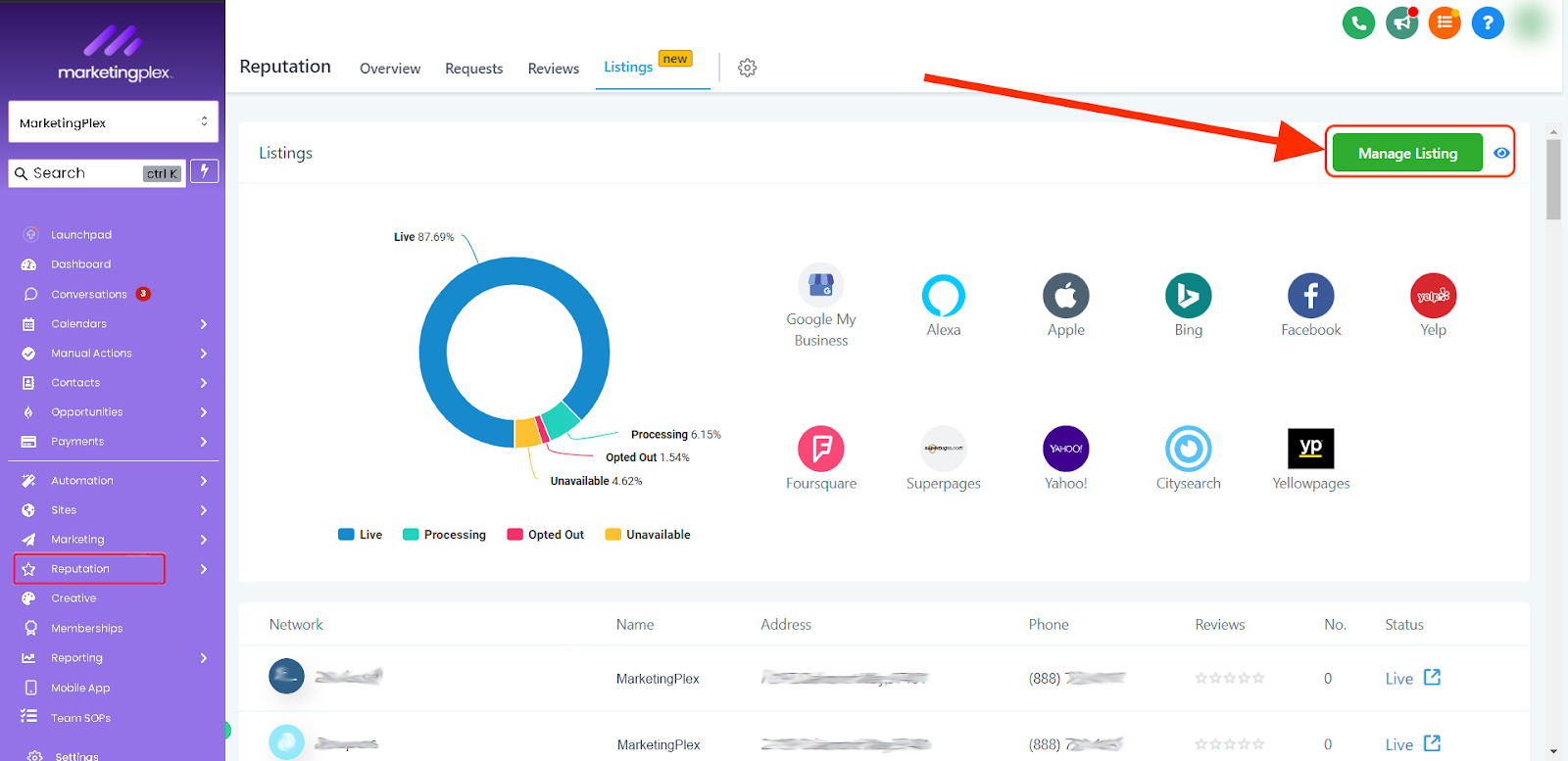Screen dimensions: 1568x761
Task: Click the Apple listing icon
Action: (1066, 296)
